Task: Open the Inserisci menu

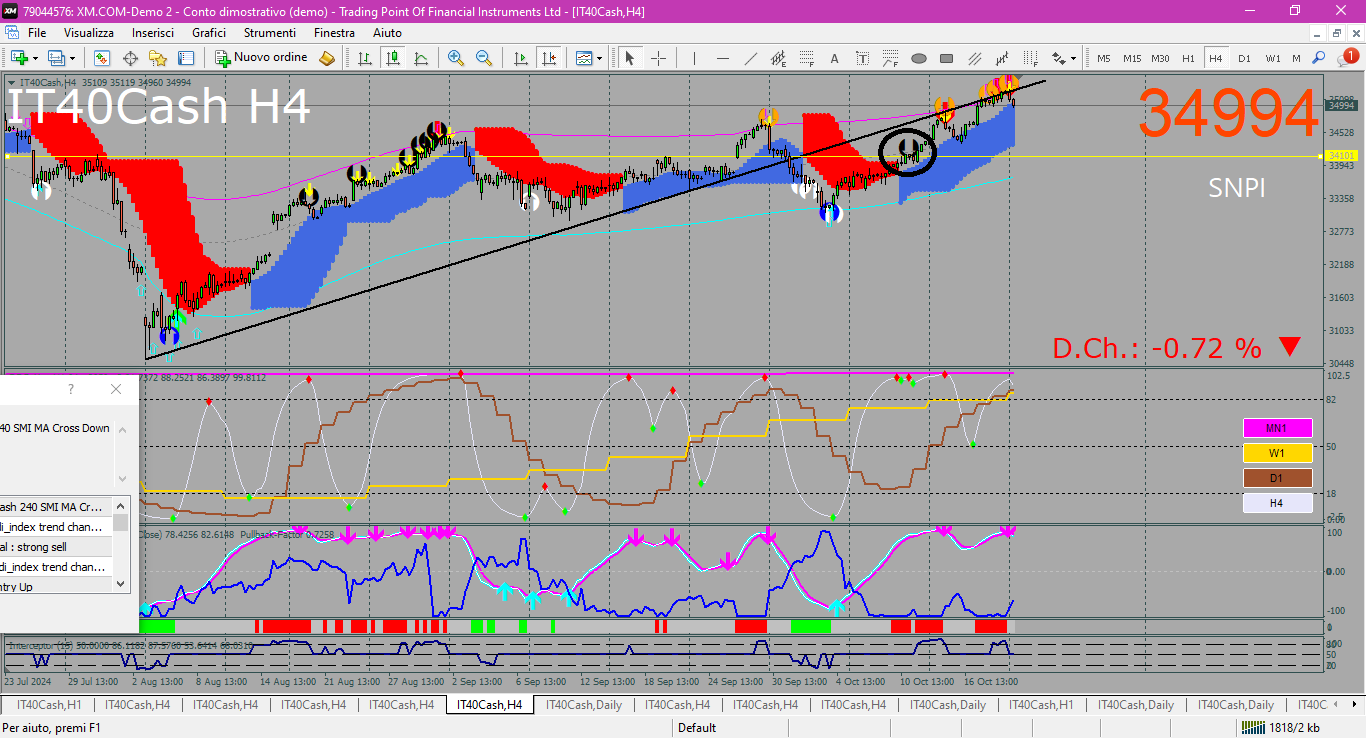Action: pos(153,33)
